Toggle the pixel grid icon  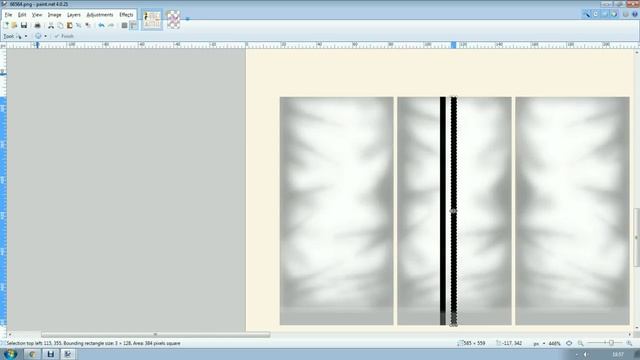click(124, 25)
